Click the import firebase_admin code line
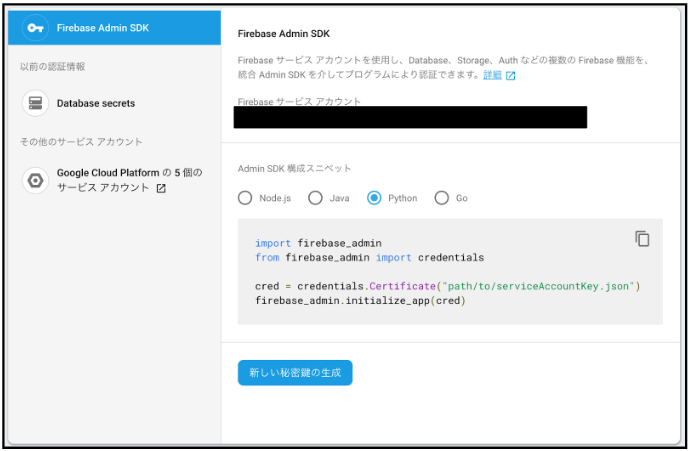Viewport: 691px width, 451px height. pyautogui.click(x=318, y=243)
